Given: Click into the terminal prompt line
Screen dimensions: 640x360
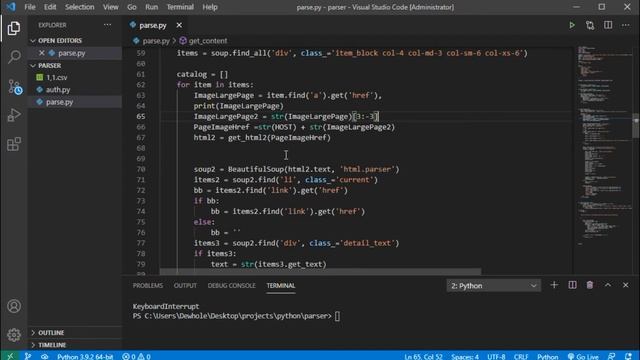Looking at the screenshot, I should (236, 316).
